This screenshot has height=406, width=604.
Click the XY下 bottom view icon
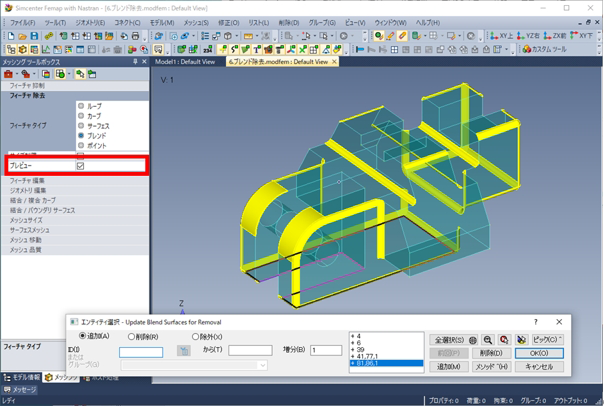click(581, 36)
